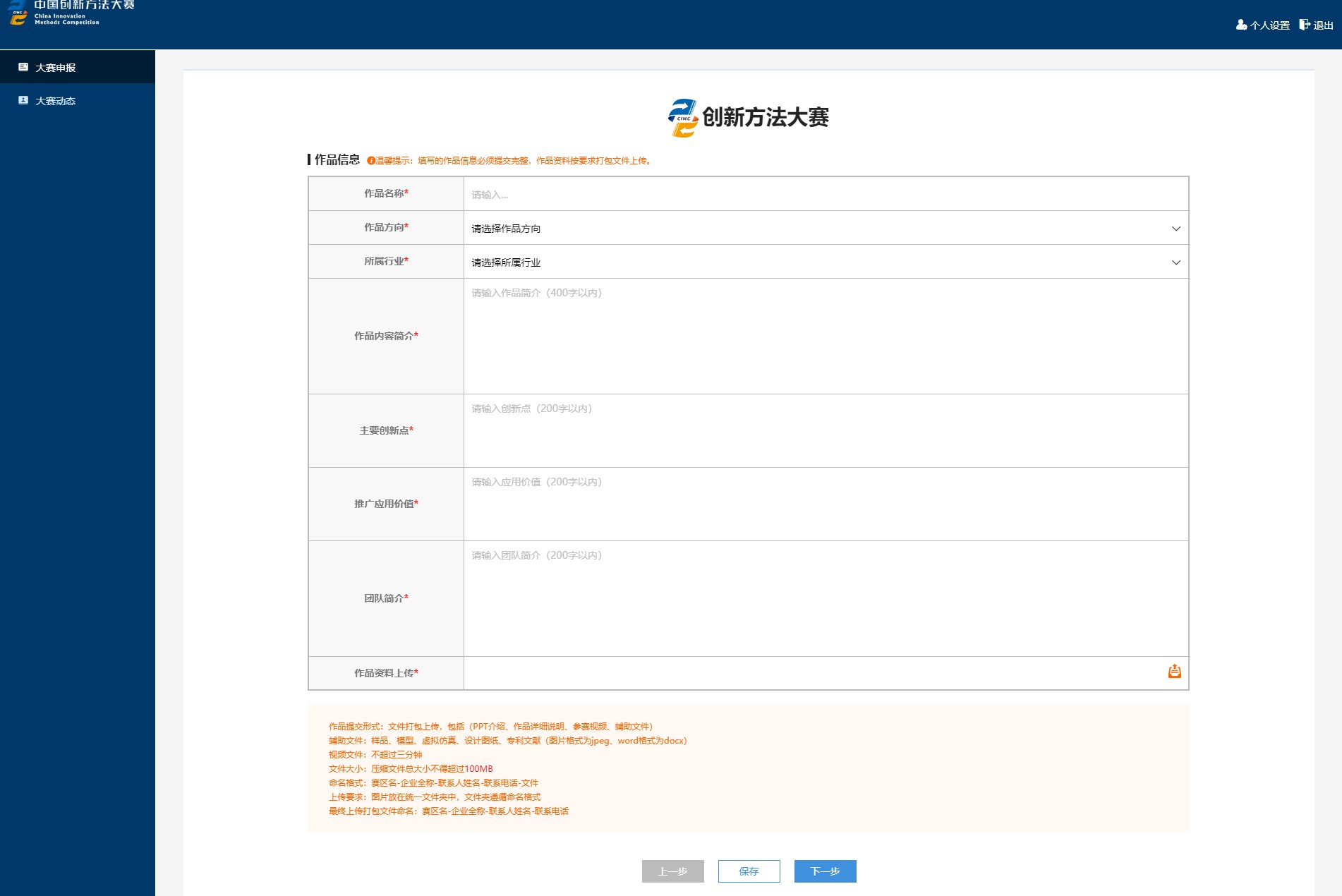Click the 上一步 button
This screenshot has width=1342, height=896.
pyautogui.click(x=672, y=871)
